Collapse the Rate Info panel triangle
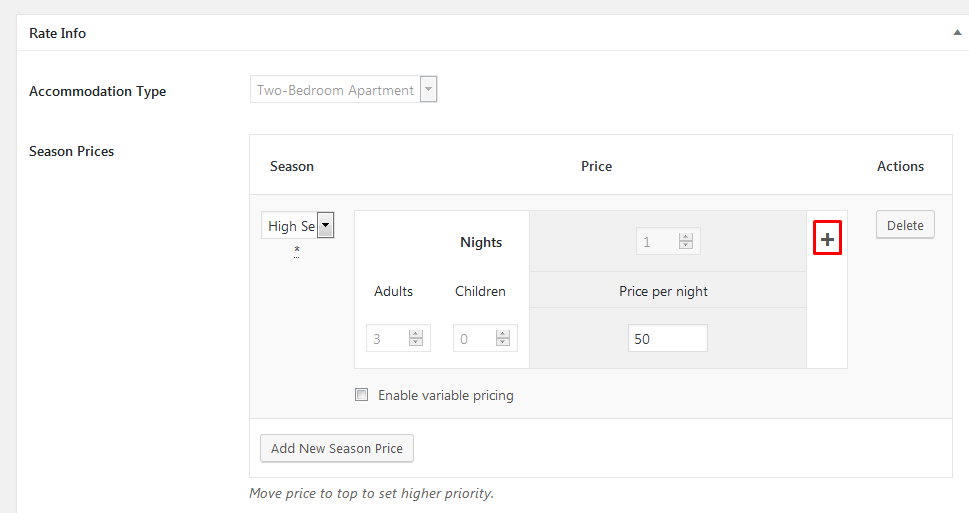Image resolution: width=969 pixels, height=513 pixels. pyautogui.click(x=957, y=33)
